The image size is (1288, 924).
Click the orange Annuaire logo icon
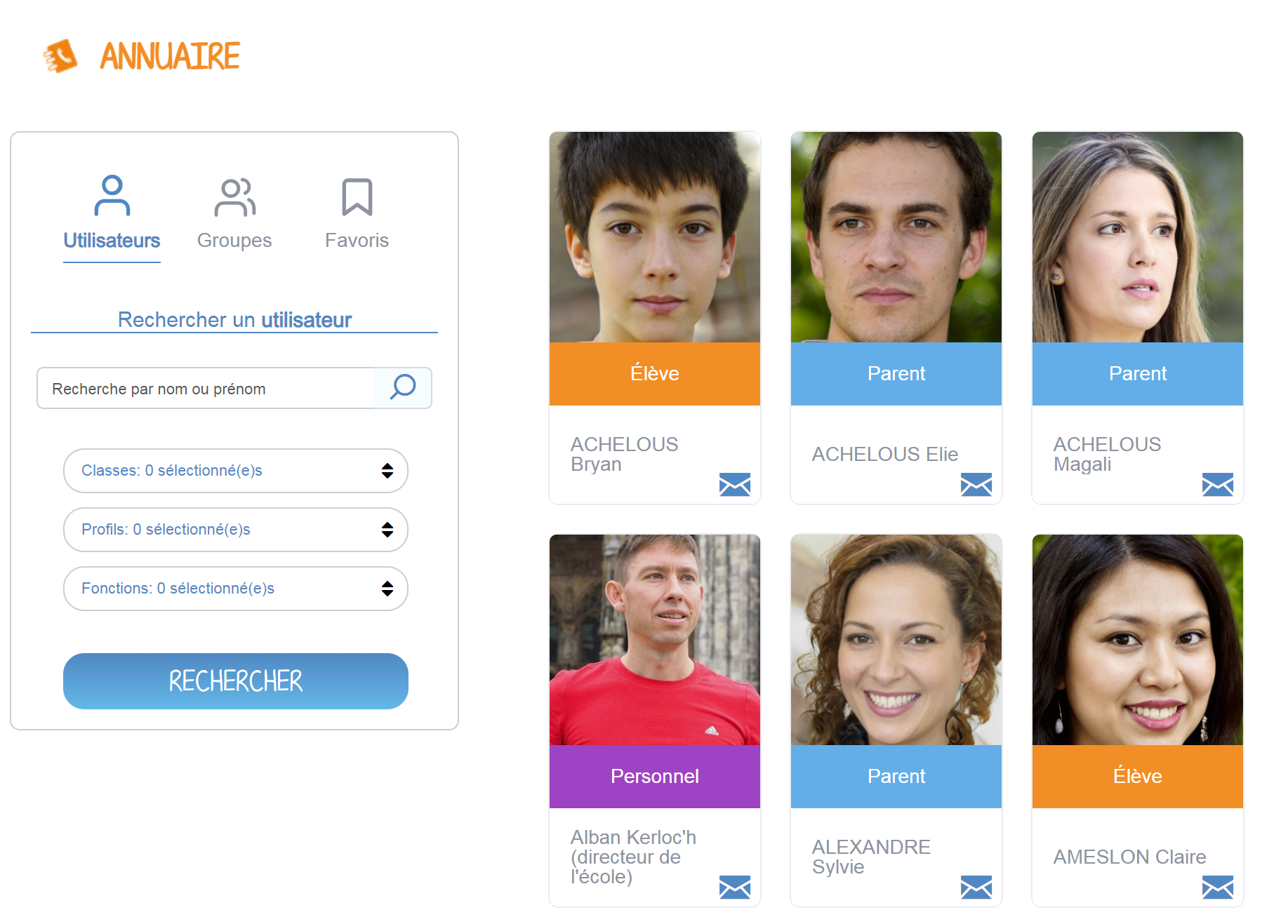(x=60, y=56)
